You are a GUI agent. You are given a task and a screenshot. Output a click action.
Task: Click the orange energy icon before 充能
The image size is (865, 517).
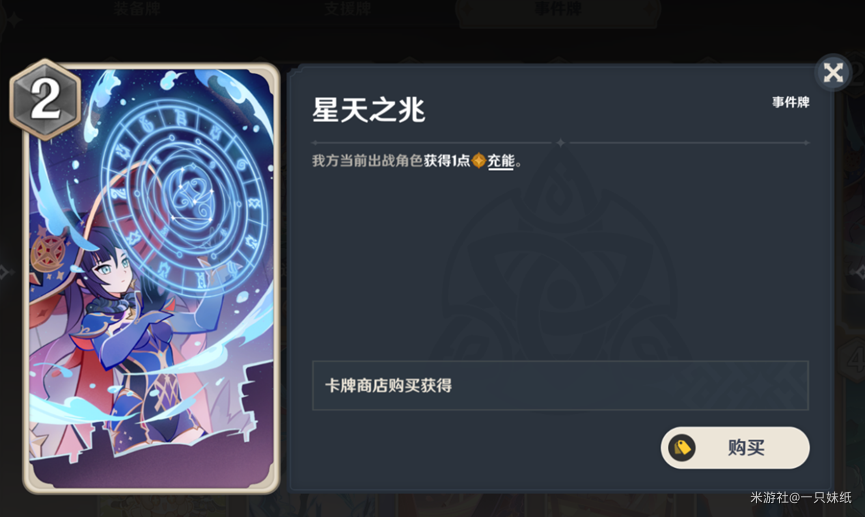pos(478,161)
